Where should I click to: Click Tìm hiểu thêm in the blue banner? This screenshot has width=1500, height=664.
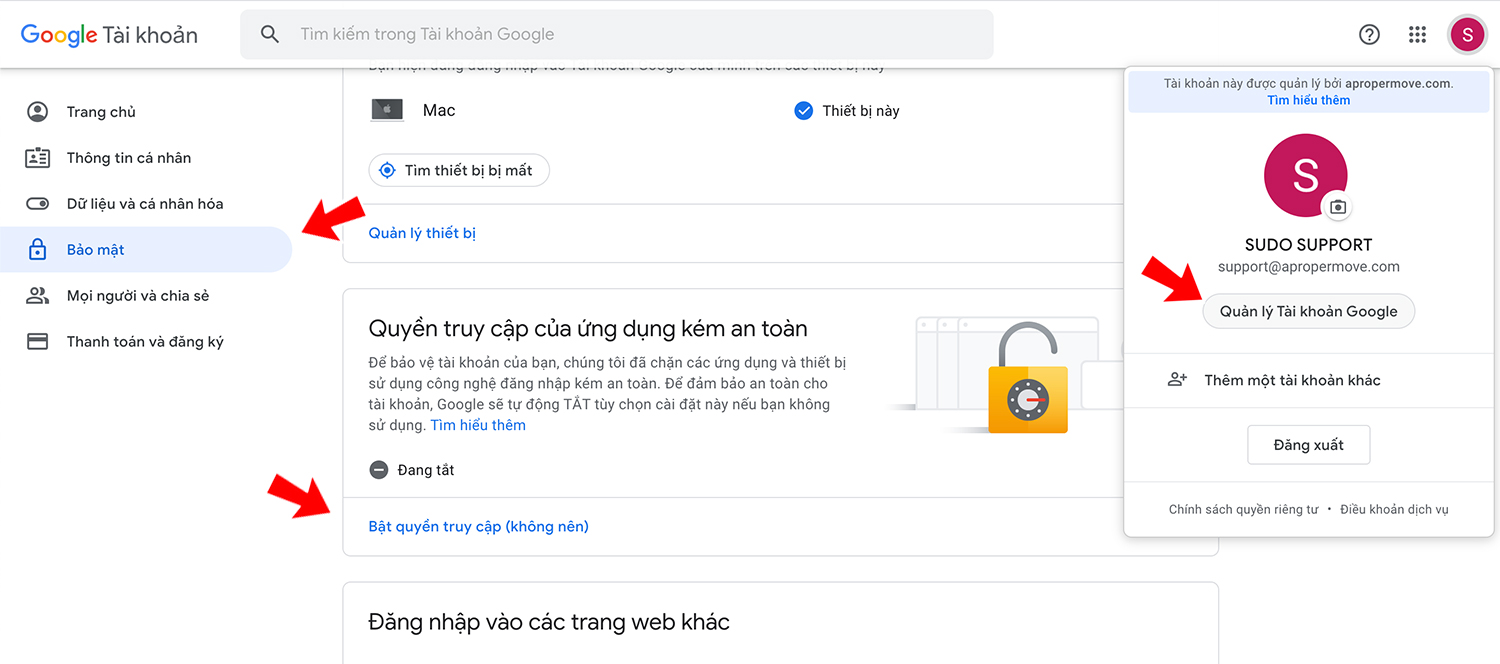tap(1308, 99)
